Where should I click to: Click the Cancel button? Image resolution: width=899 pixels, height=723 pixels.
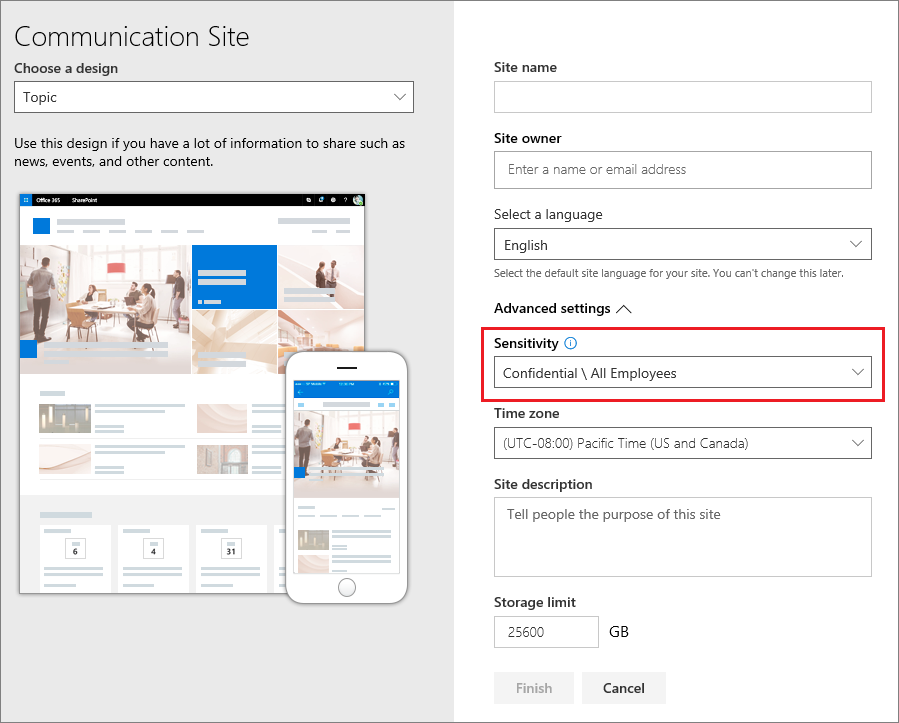click(x=623, y=688)
